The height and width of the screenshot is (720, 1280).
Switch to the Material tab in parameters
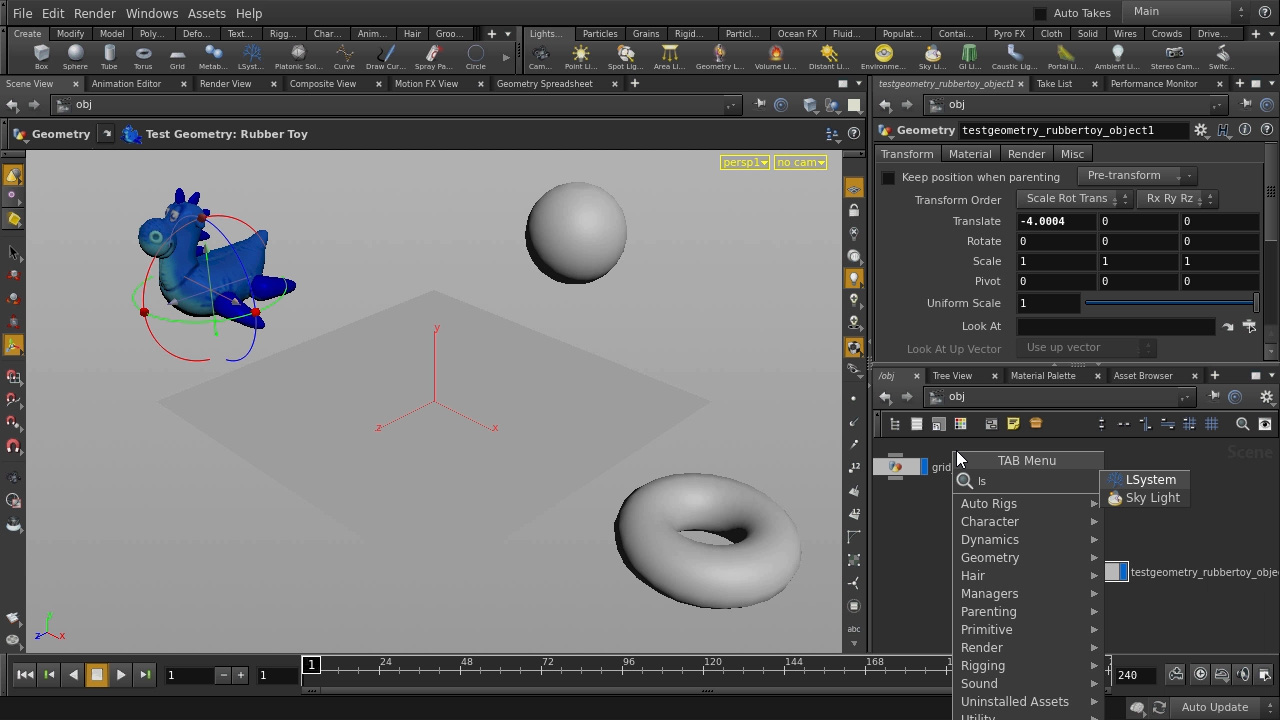(x=969, y=153)
